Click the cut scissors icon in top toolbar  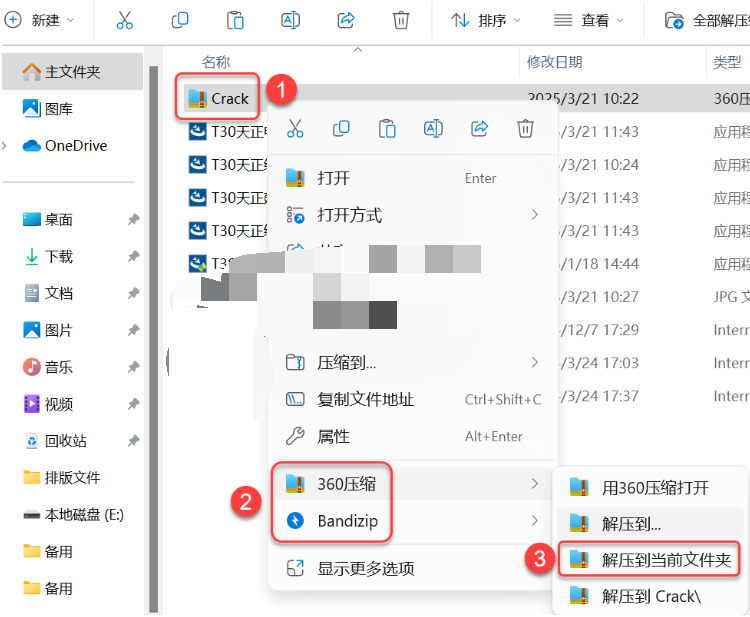pos(125,21)
